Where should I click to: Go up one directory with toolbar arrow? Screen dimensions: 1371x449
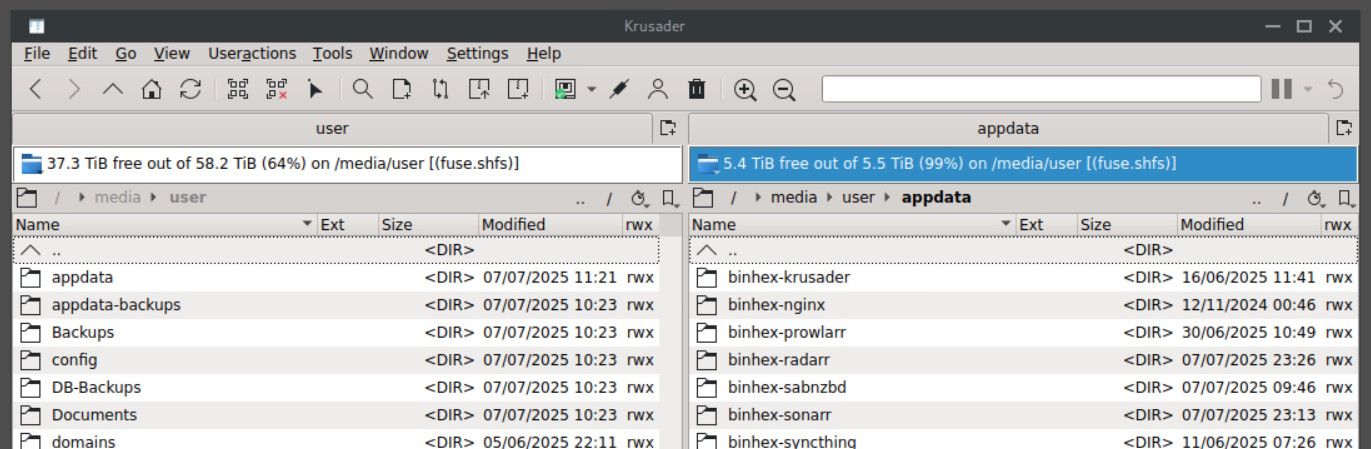pyautogui.click(x=112, y=90)
